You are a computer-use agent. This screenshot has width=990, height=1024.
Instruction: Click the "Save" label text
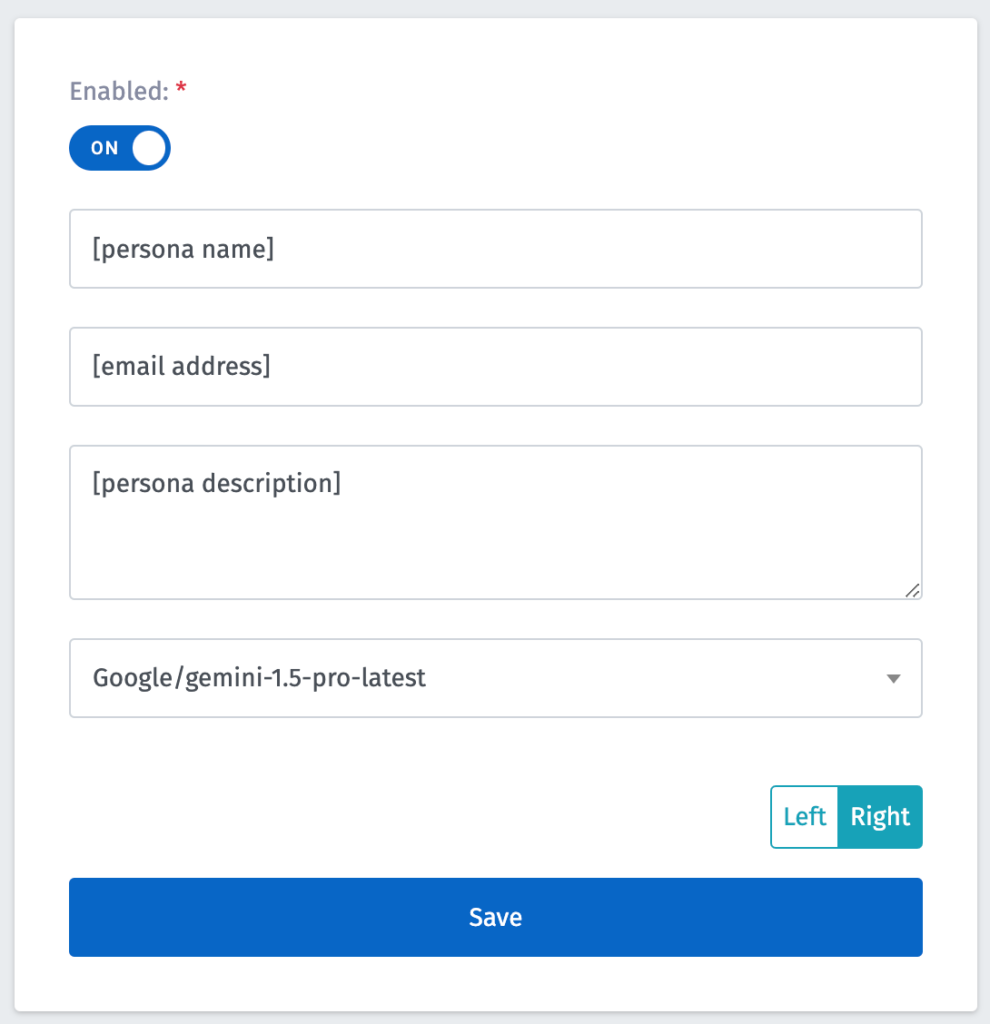click(495, 917)
